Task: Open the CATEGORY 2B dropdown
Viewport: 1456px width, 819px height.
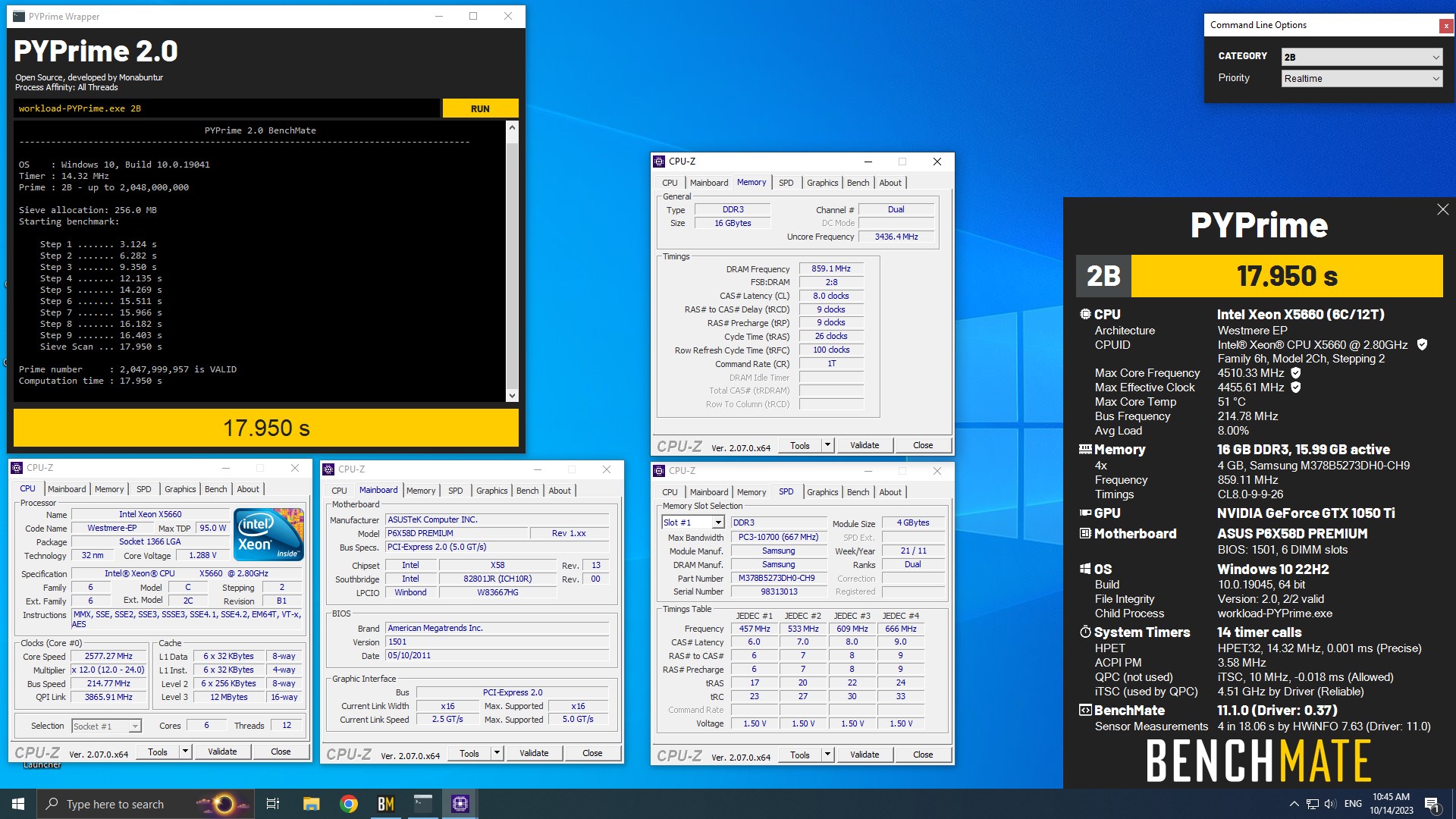Action: coord(1362,57)
